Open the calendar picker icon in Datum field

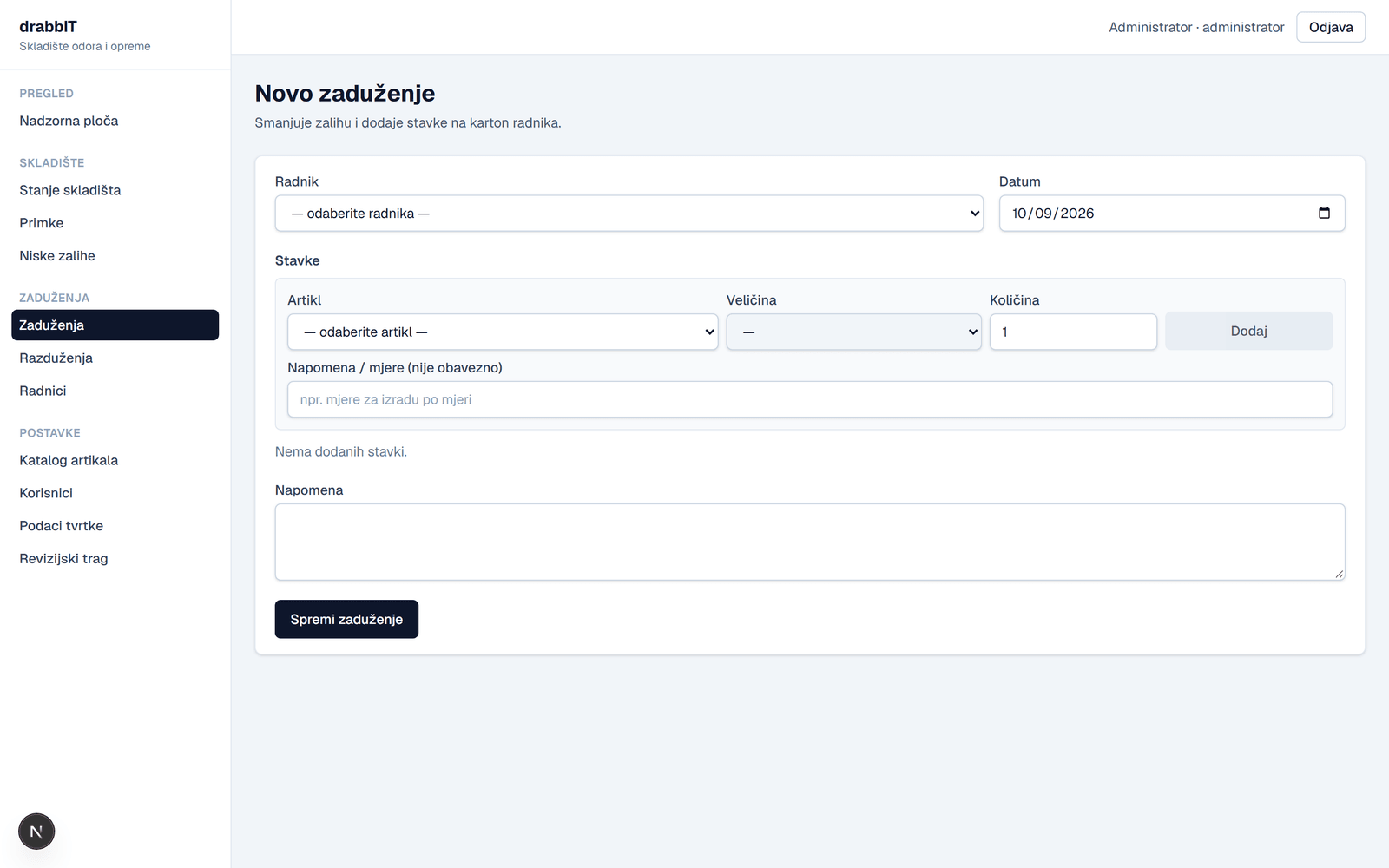pyautogui.click(x=1324, y=214)
